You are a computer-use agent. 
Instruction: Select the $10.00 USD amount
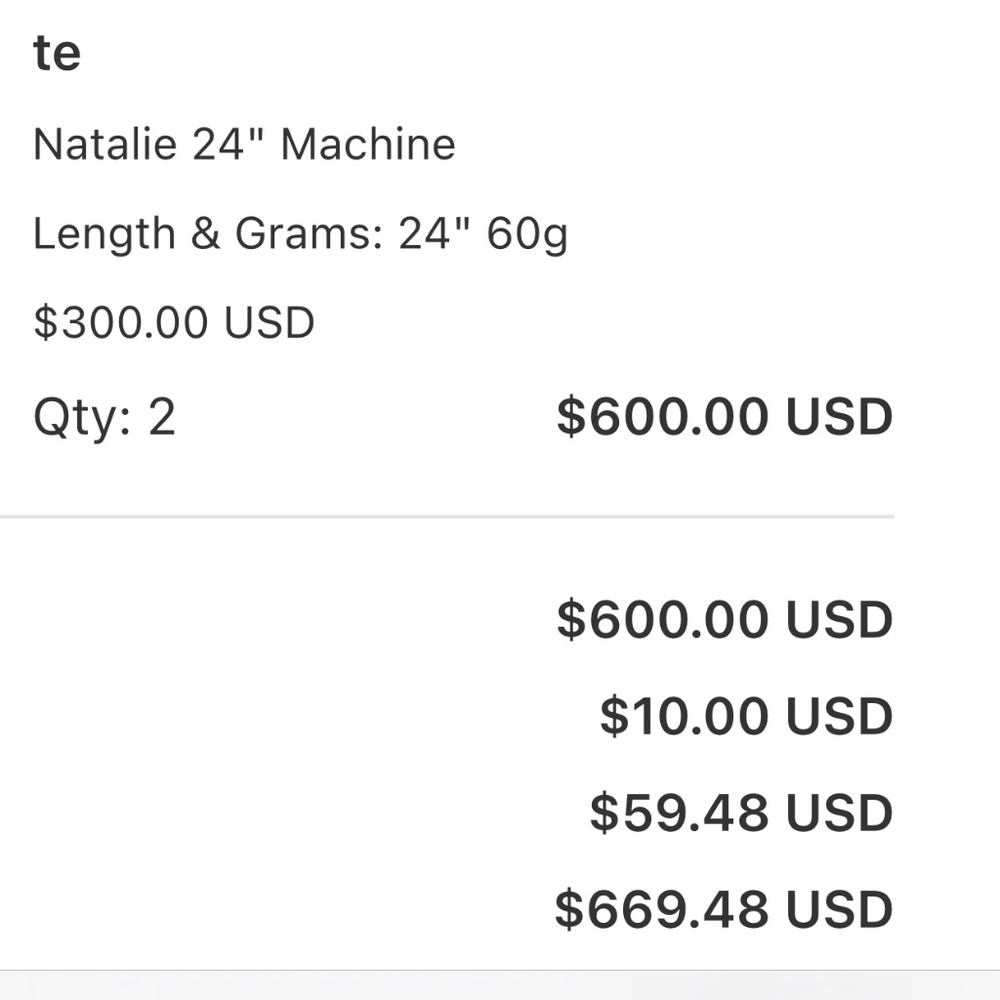[745, 716]
